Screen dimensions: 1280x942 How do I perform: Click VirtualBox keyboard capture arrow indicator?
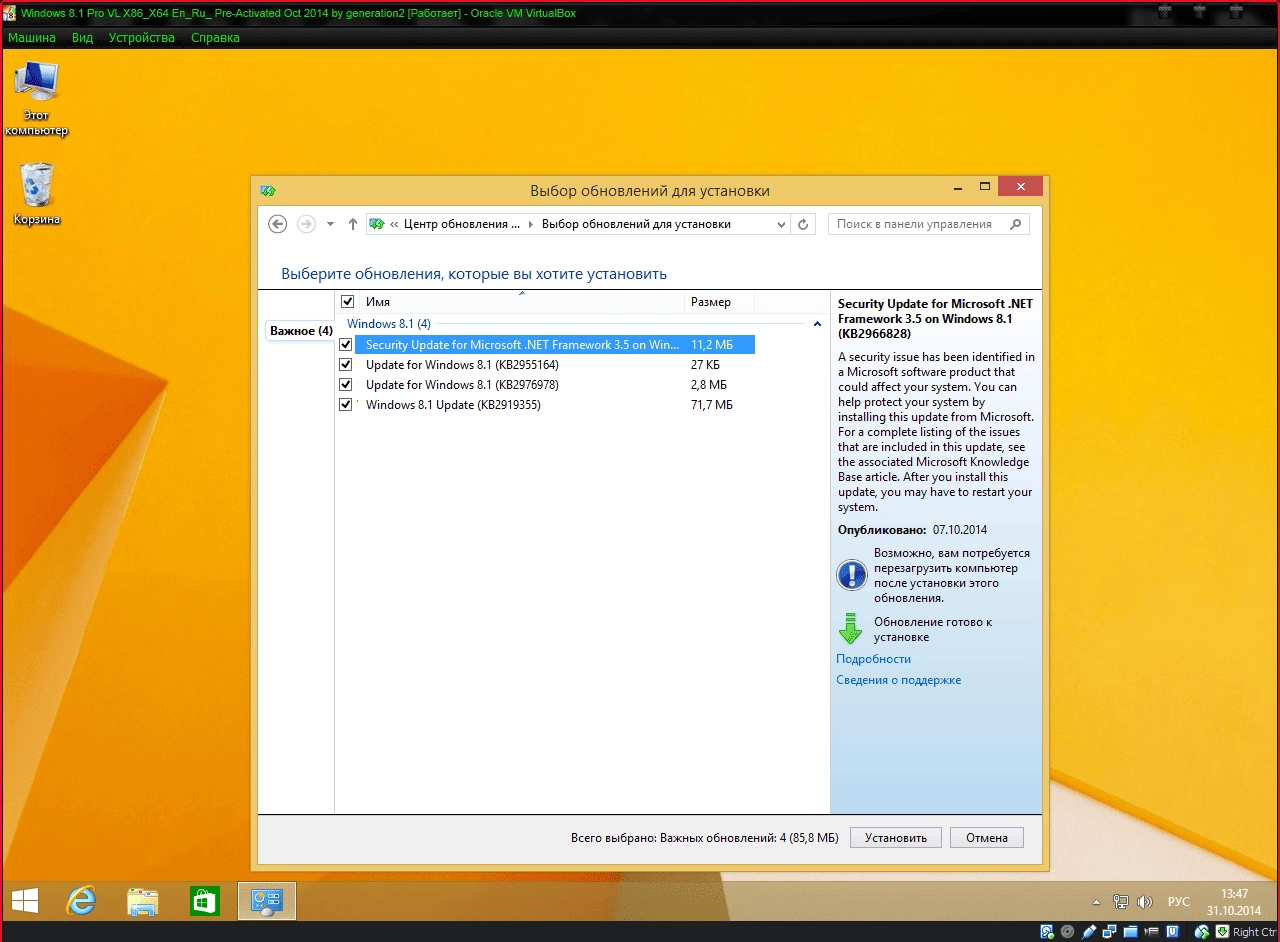click(1222, 932)
